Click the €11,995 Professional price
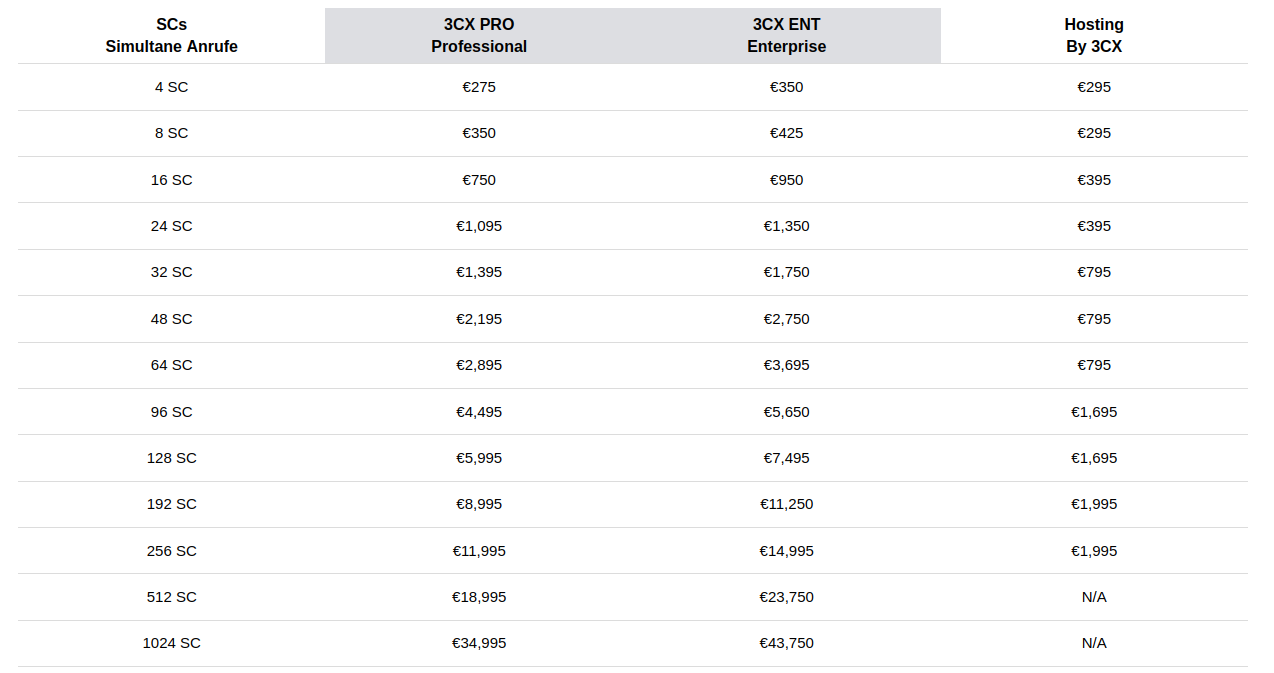1274x673 pixels. click(x=479, y=551)
